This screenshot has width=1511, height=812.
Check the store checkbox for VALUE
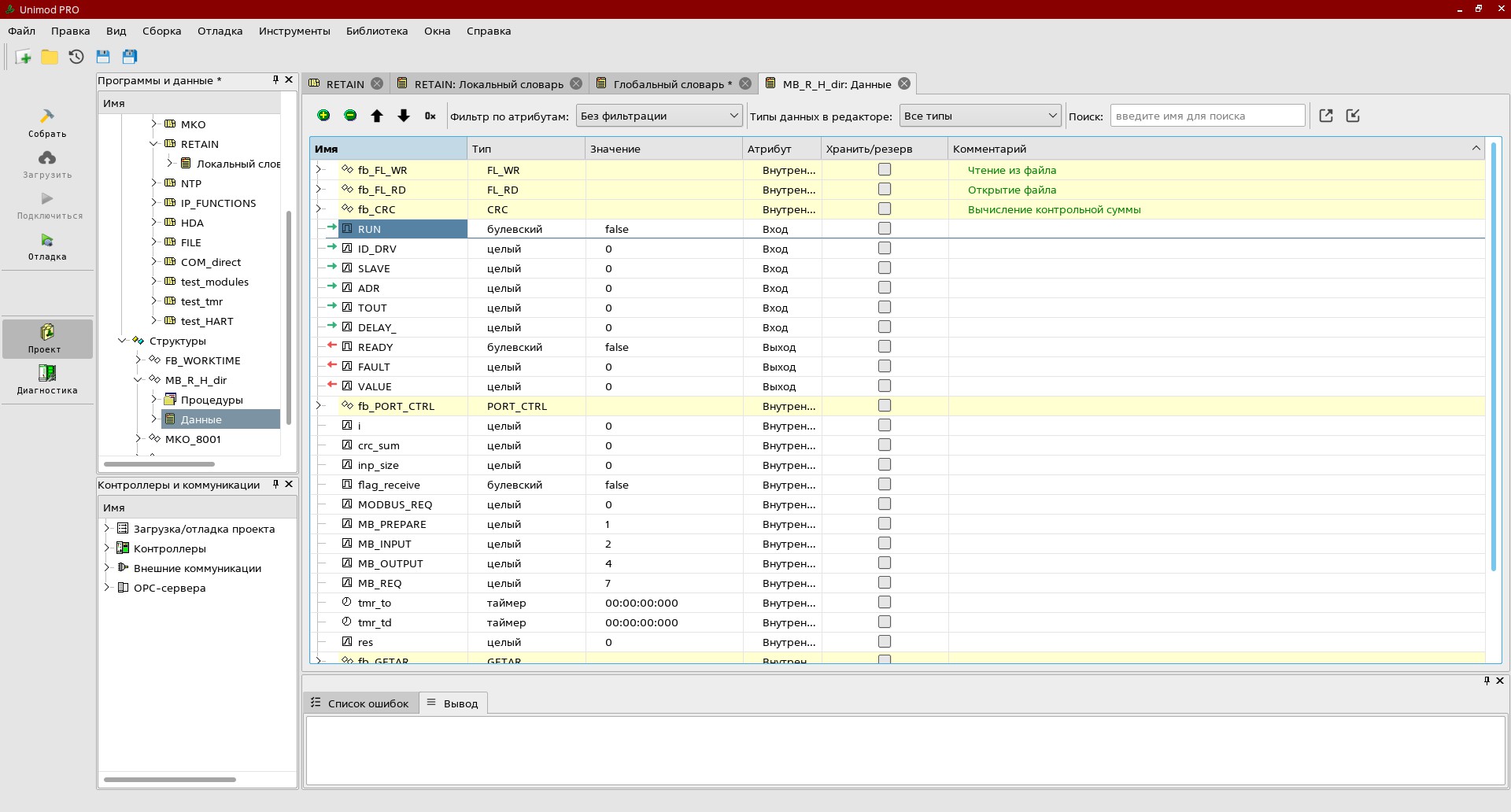(885, 386)
